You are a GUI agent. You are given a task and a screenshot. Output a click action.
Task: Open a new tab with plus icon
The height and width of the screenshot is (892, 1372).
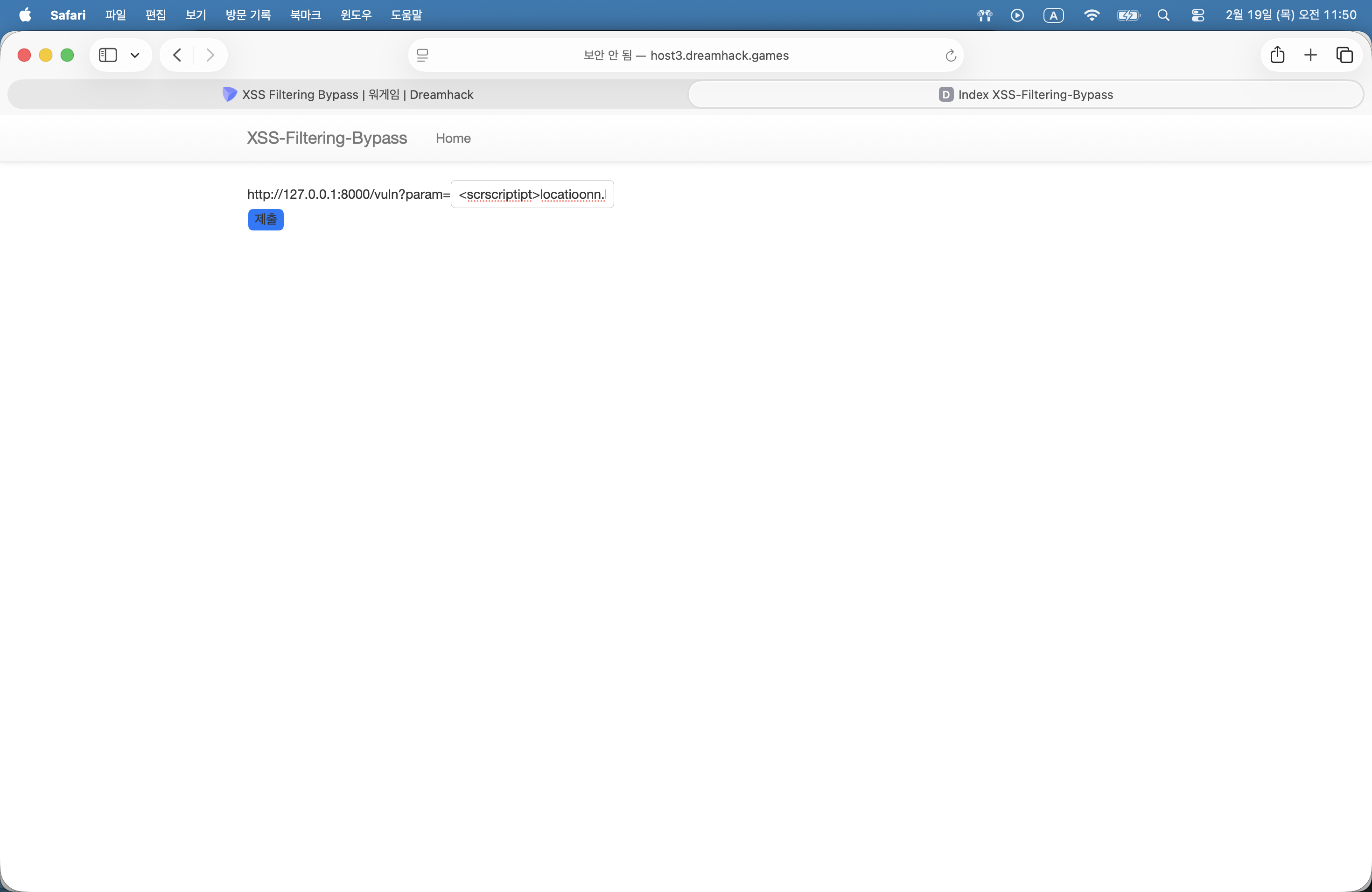1310,56
